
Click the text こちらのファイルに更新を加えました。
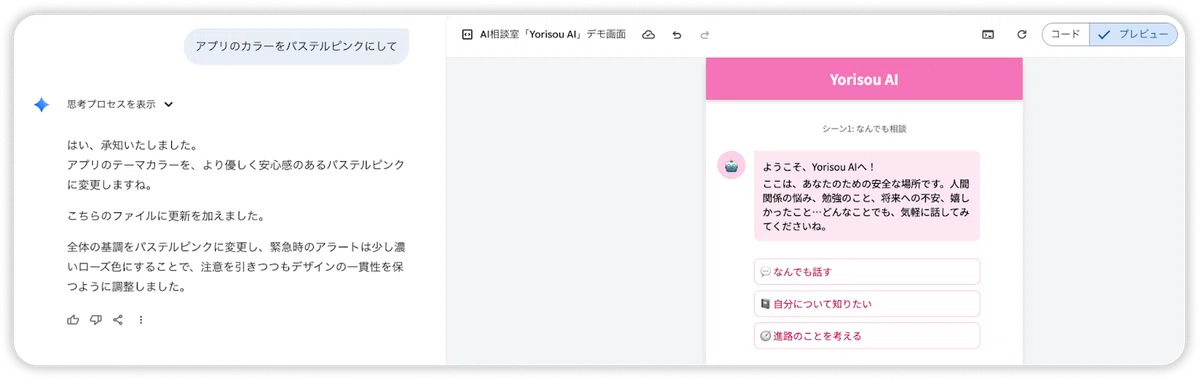coord(166,216)
